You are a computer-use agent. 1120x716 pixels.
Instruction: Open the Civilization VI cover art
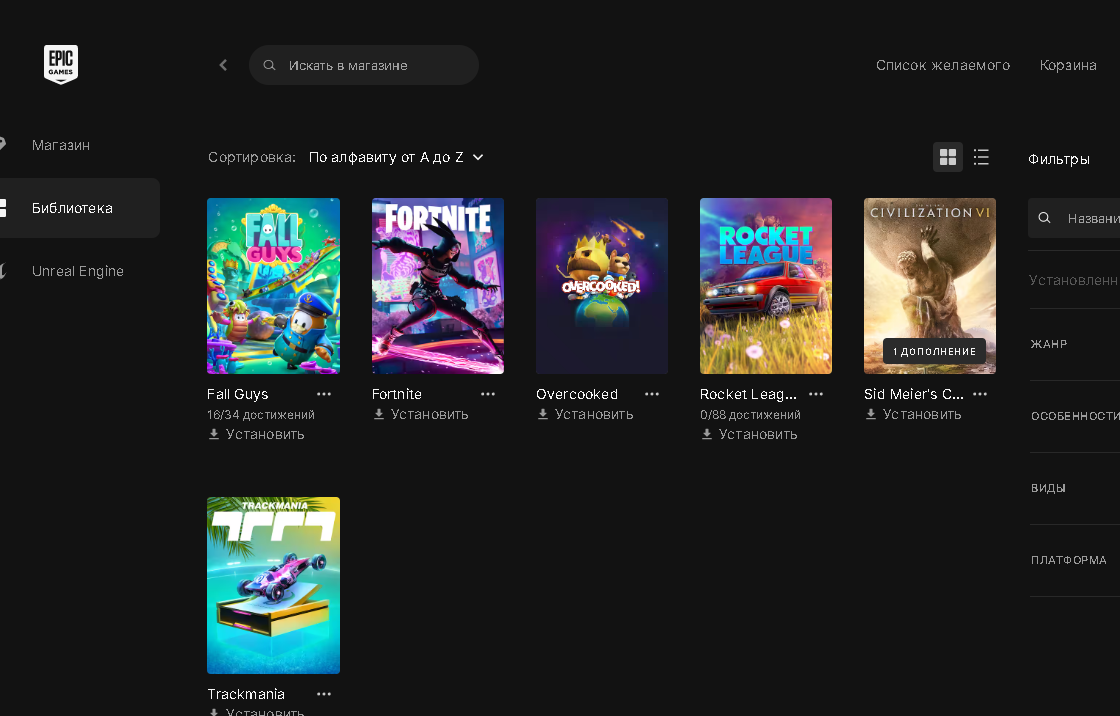pyautogui.click(x=930, y=286)
